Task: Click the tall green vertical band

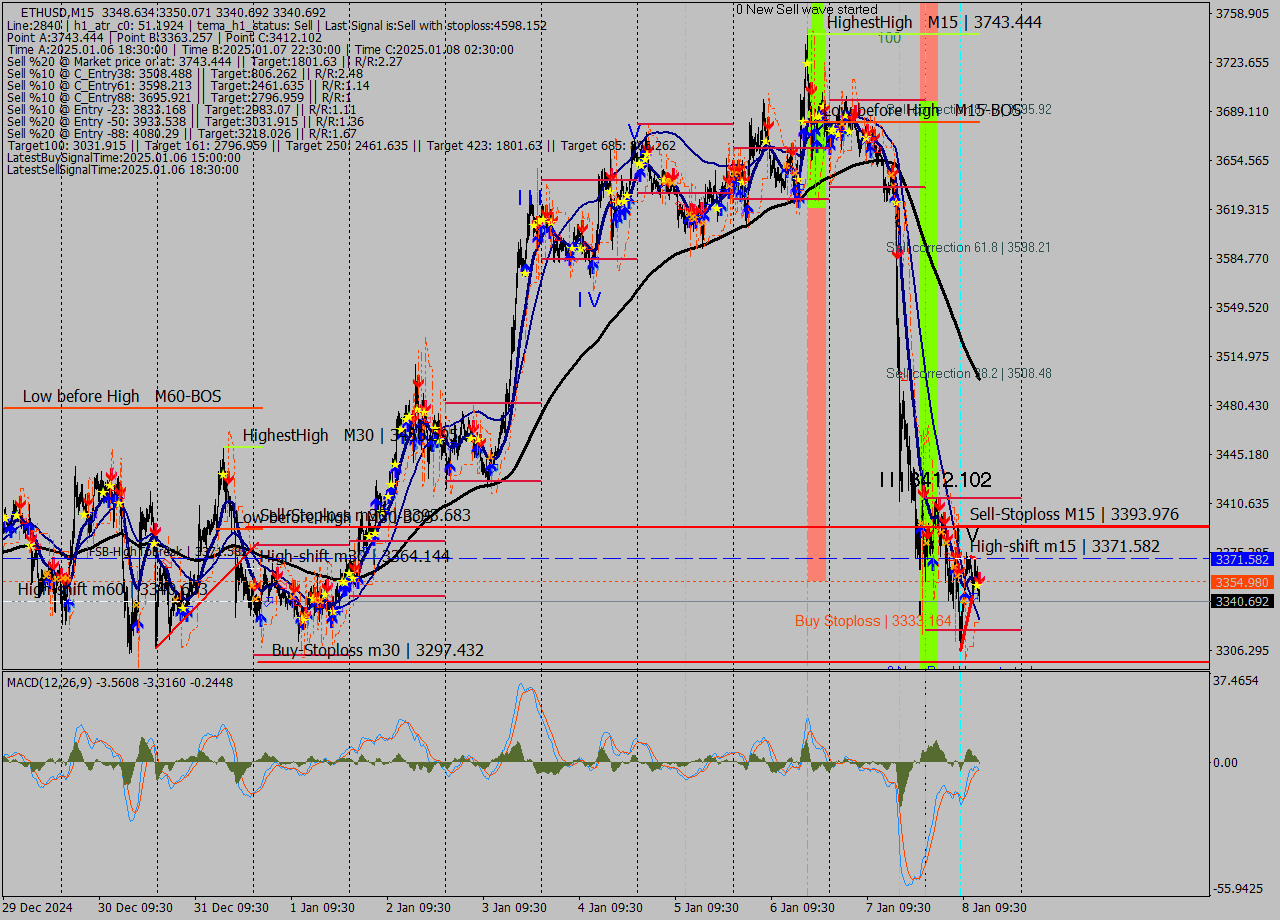Action: [928, 300]
